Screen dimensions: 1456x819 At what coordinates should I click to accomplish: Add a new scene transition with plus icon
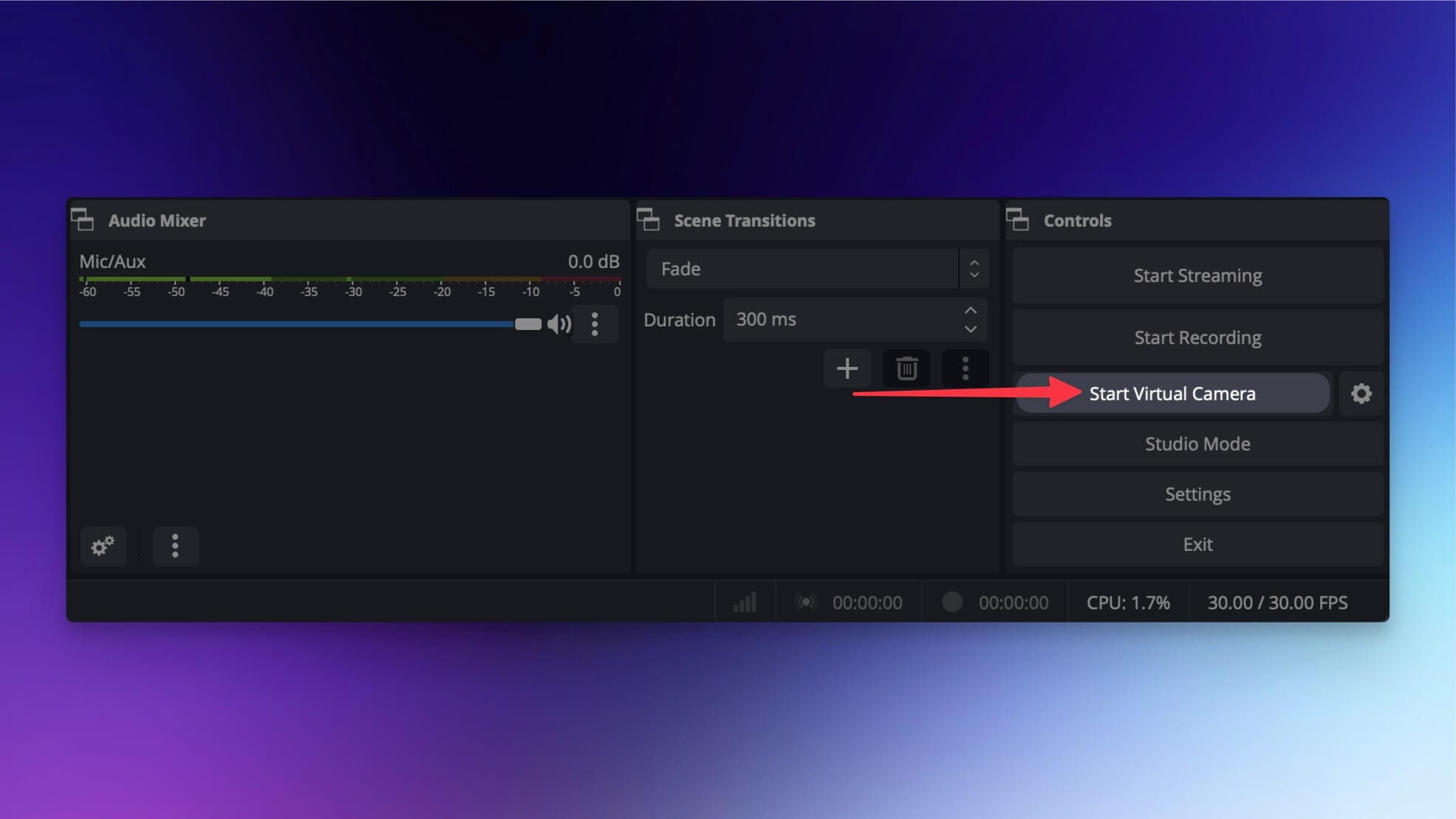847,368
